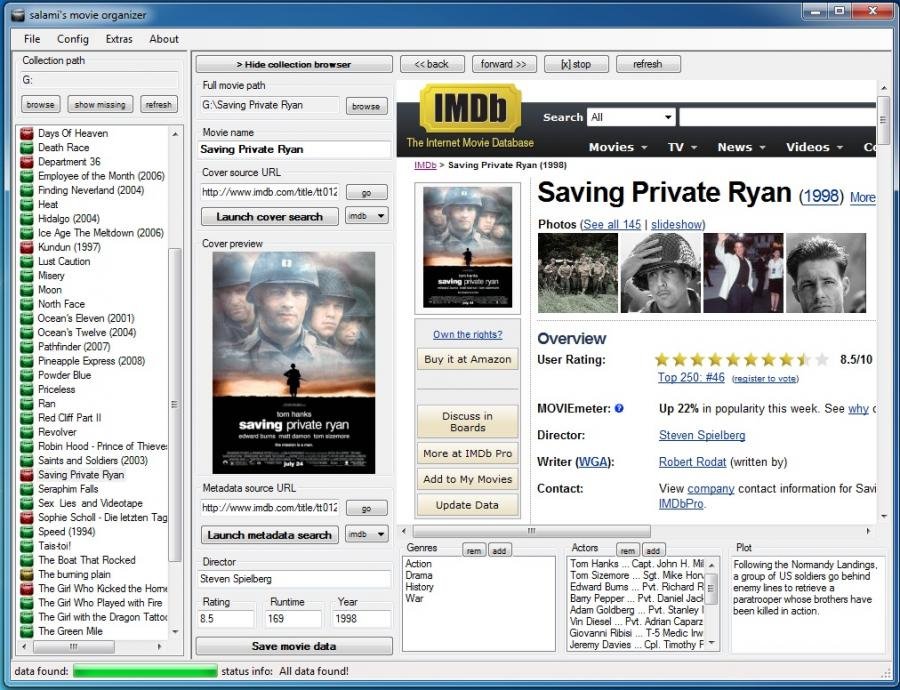This screenshot has height=690, width=900.
Task: Click the Update Data button on IMDb page
Action: click(467, 505)
